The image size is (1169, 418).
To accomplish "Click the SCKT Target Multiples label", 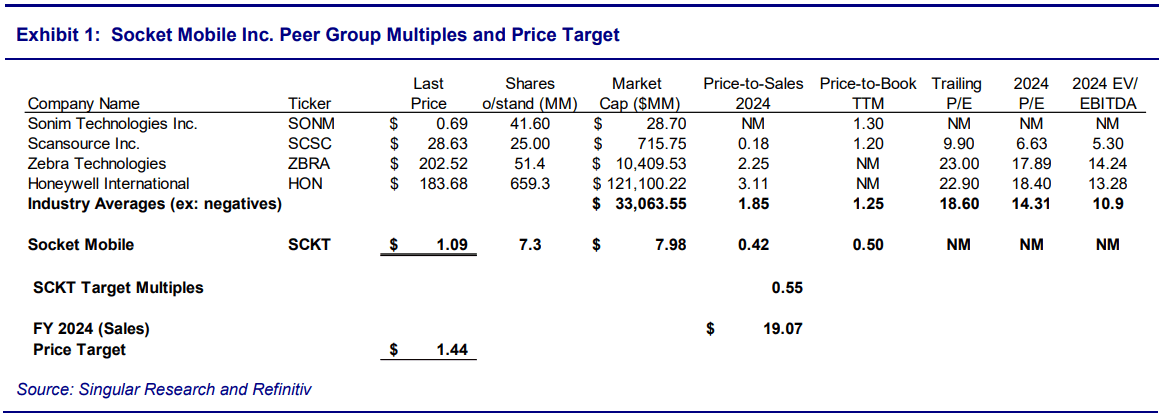I will pos(118,287).
